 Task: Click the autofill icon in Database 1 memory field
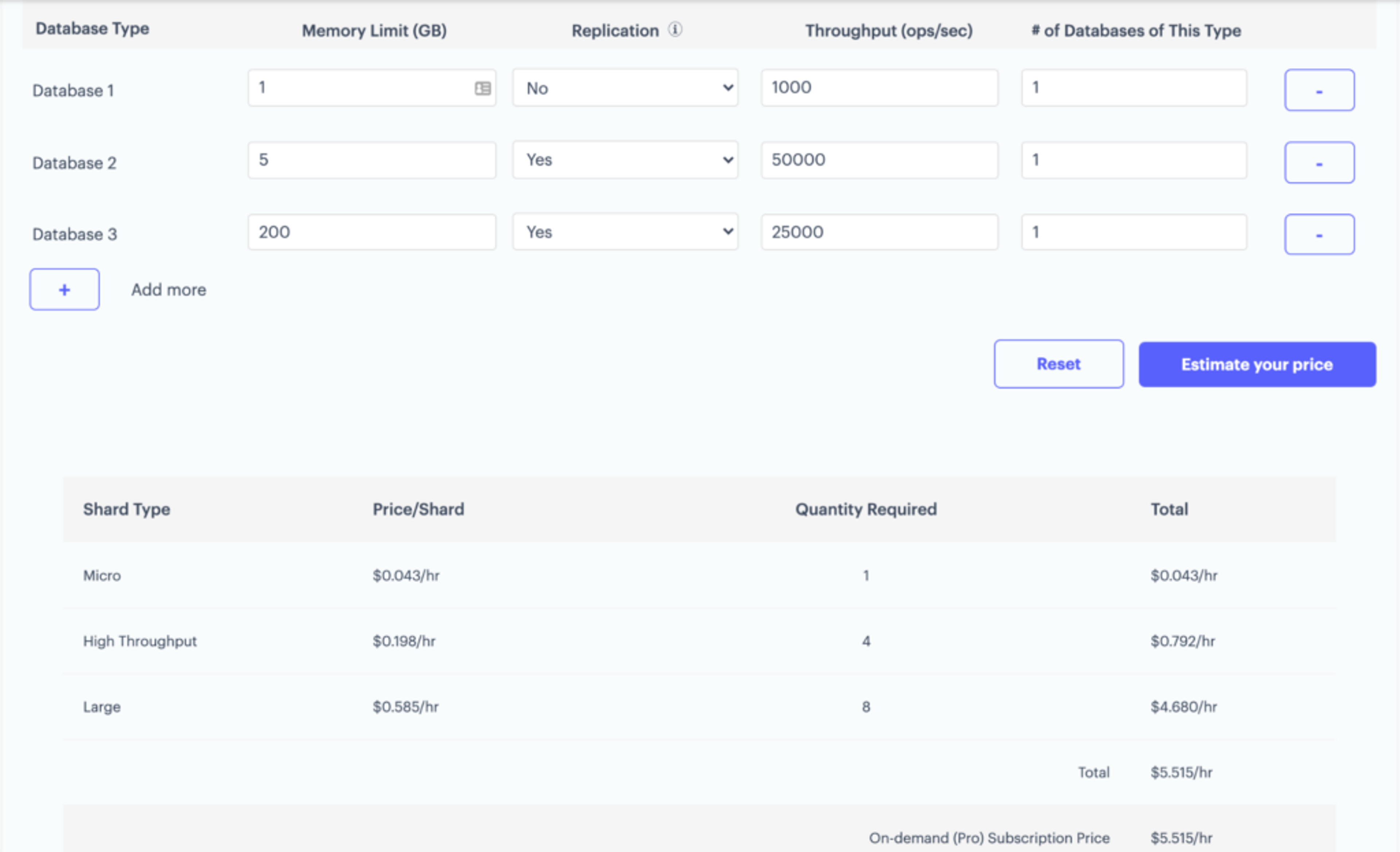[x=482, y=88]
